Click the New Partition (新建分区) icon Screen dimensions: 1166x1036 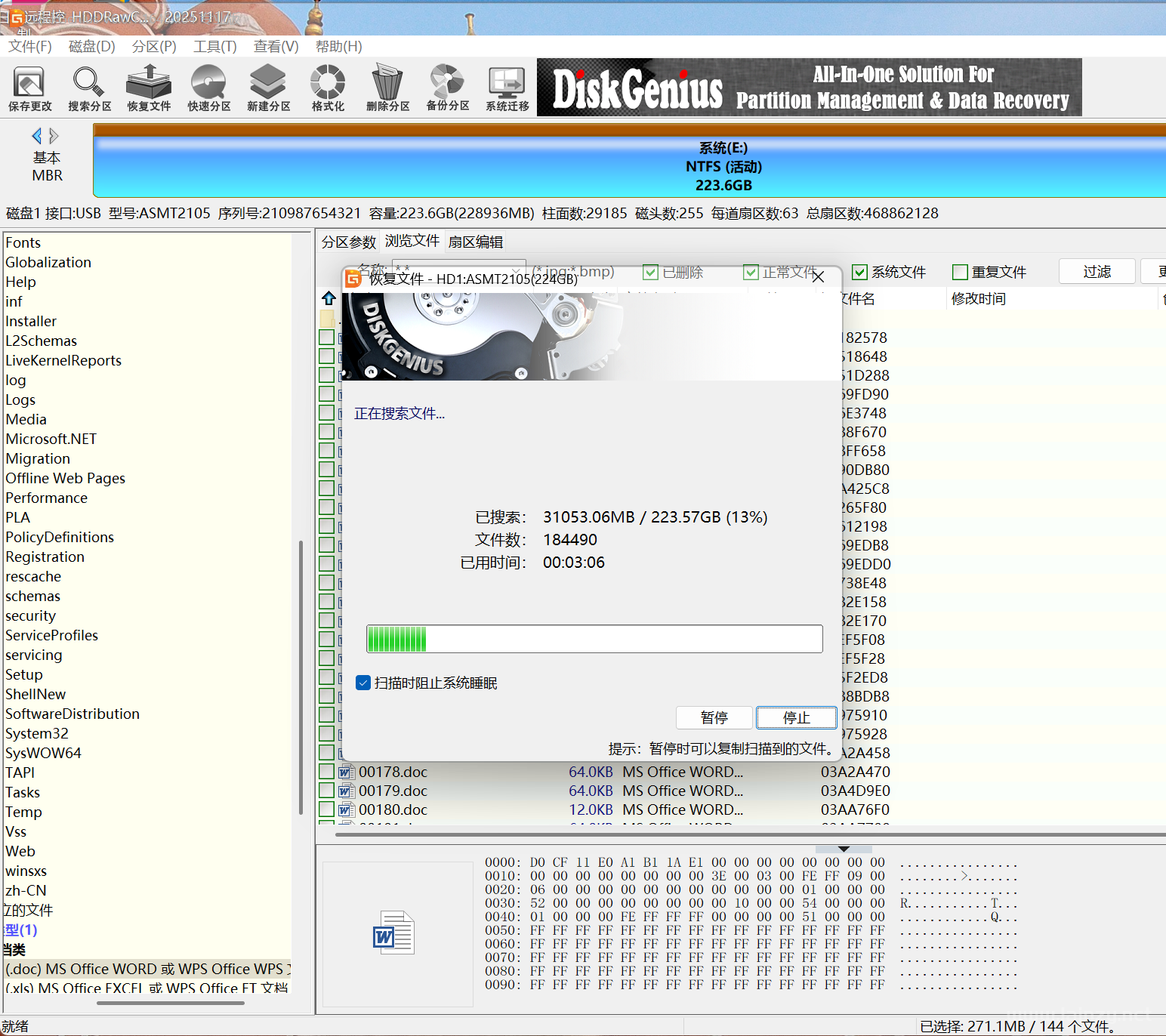(x=268, y=88)
